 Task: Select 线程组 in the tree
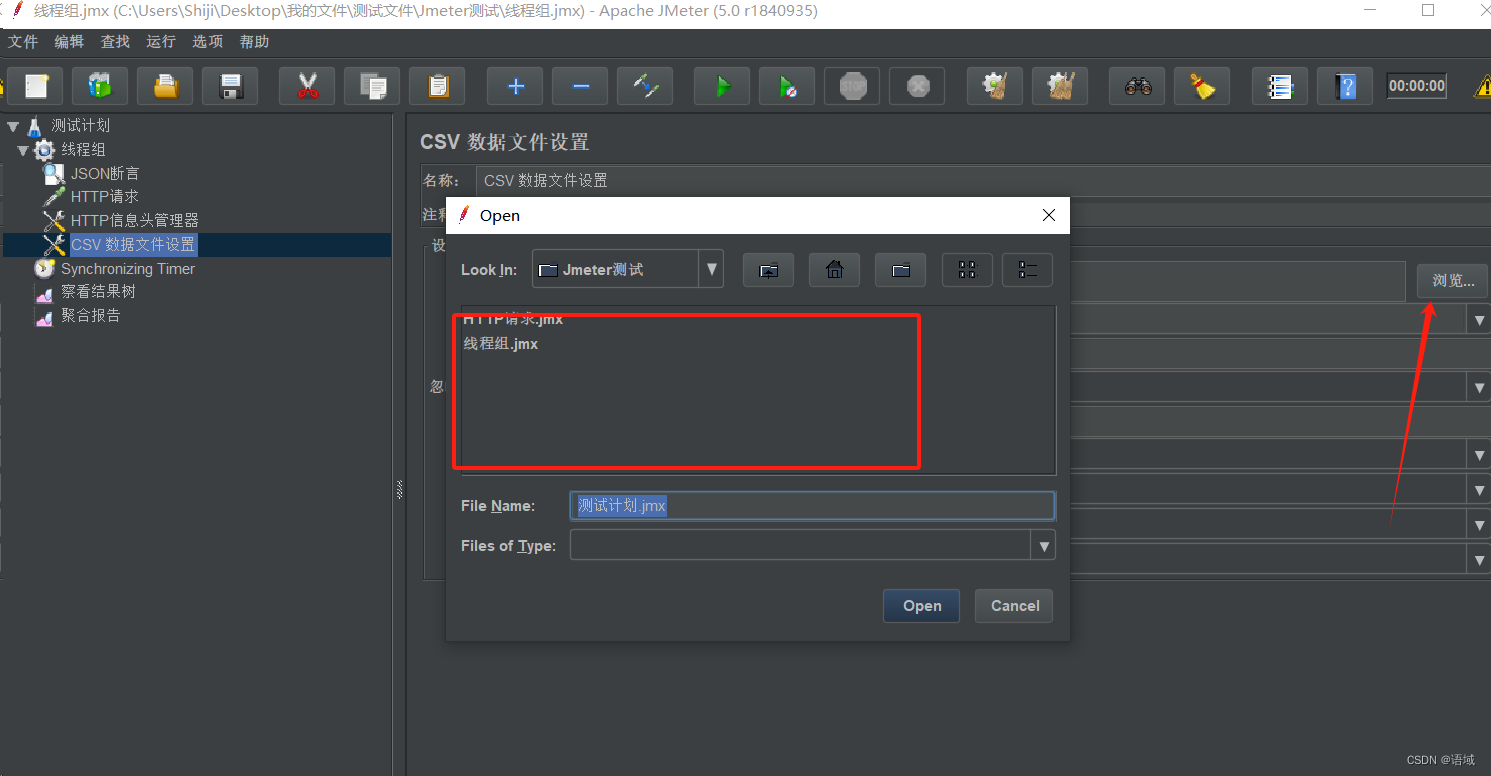83,150
